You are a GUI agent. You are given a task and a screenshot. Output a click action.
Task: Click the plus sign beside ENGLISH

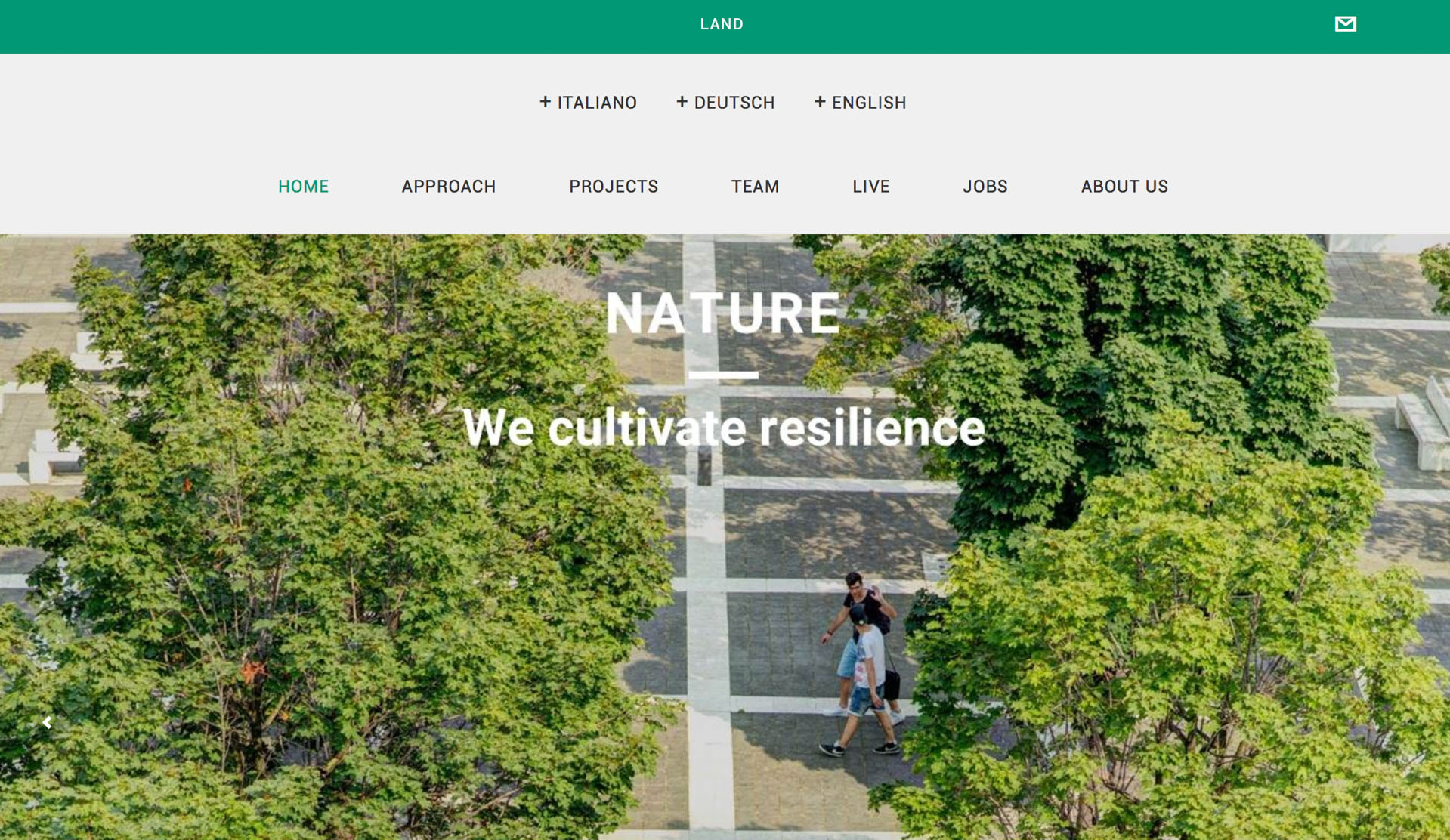click(x=820, y=101)
